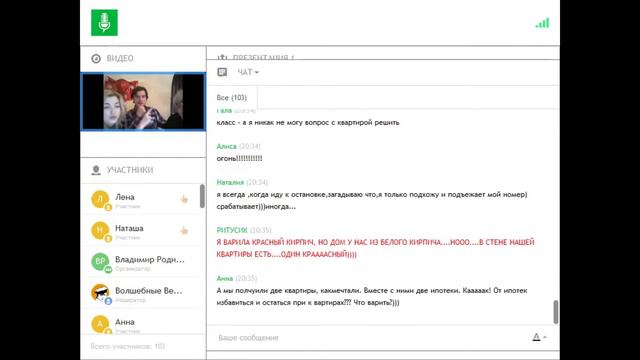
Task: Toggle the green microphone button
Action: pos(104,23)
